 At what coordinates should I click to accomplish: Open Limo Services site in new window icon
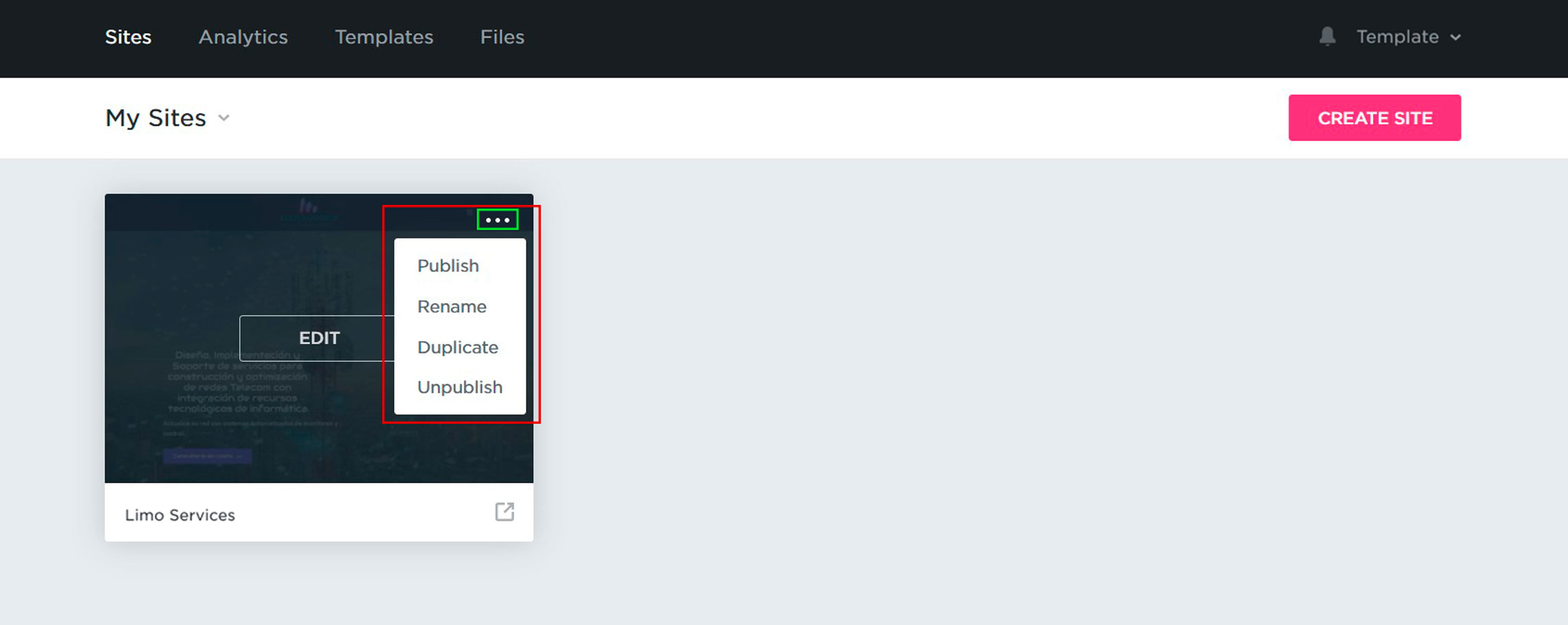coord(504,512)
